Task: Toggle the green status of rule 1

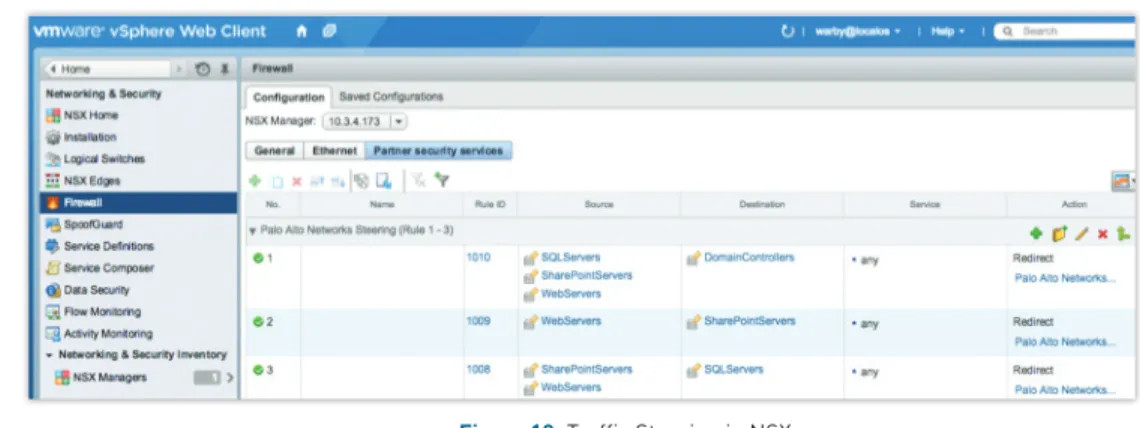Action: 257,258
